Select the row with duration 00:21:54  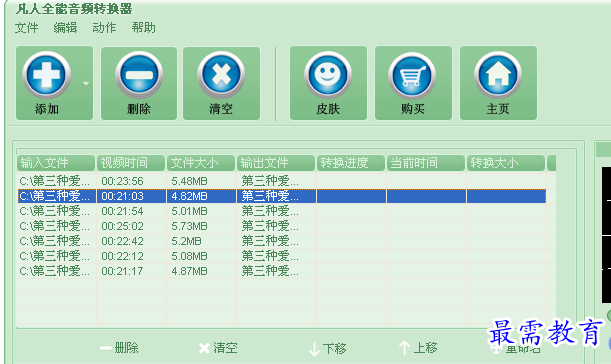pyautogui.click(x=282, y=211)
